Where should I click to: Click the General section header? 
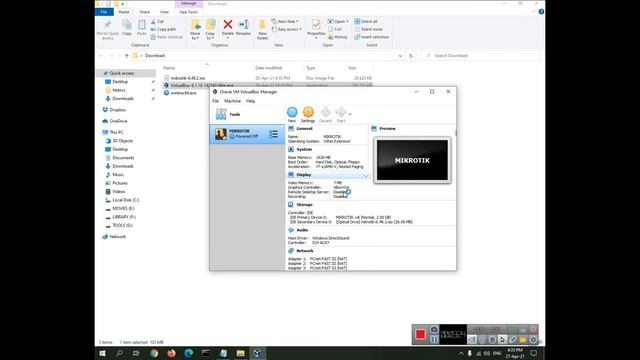pos(304,129)
